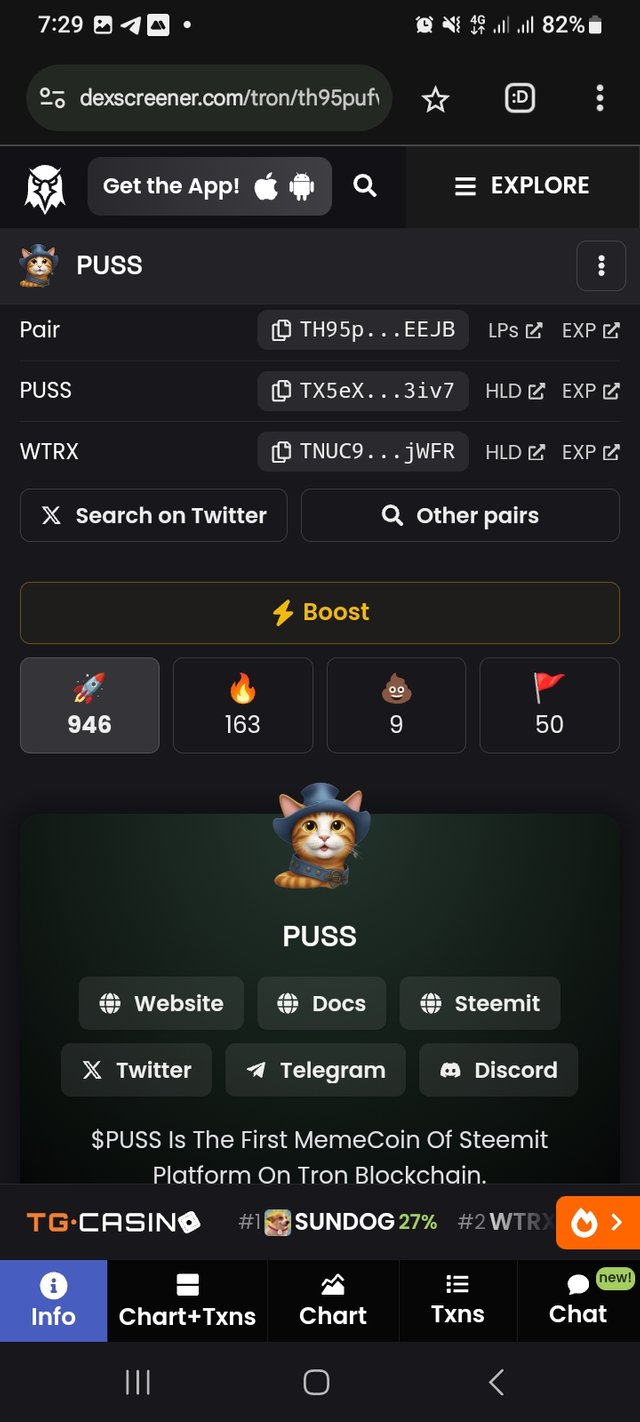Click the Boost button
The width and height of the screenshot is (640, 1422).
[x=320, y=612]
